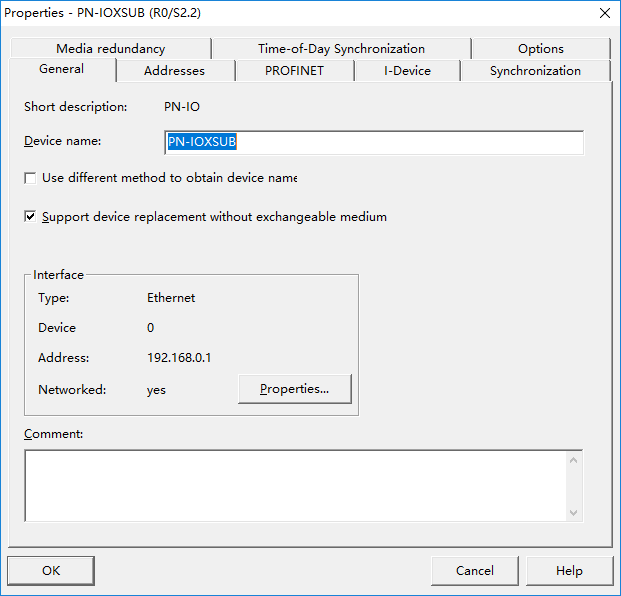Switch to the PROFINET tab
Screen dimensions: 621x596
click(x=294, y=71)
